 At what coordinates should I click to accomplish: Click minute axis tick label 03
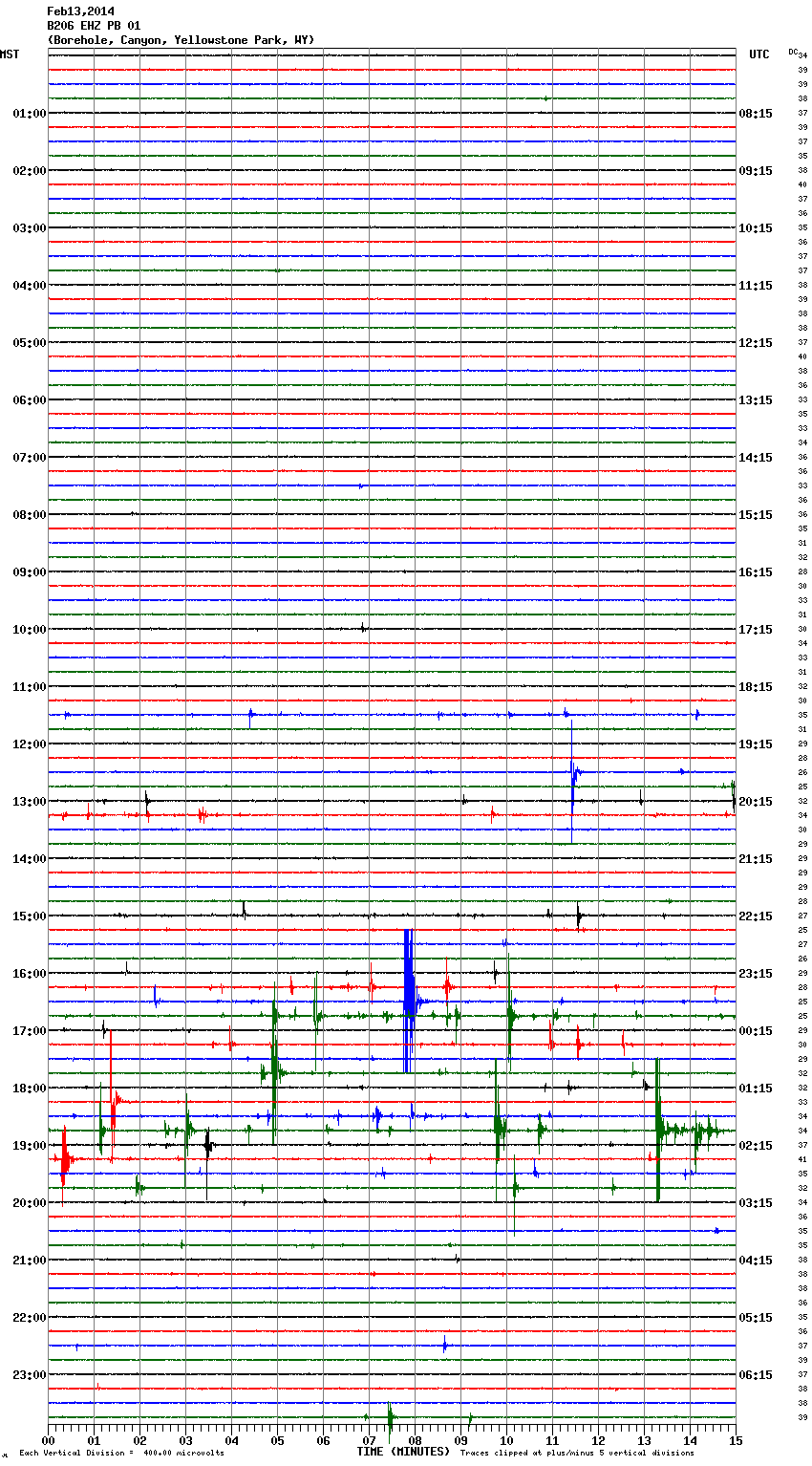[186, 1440]
